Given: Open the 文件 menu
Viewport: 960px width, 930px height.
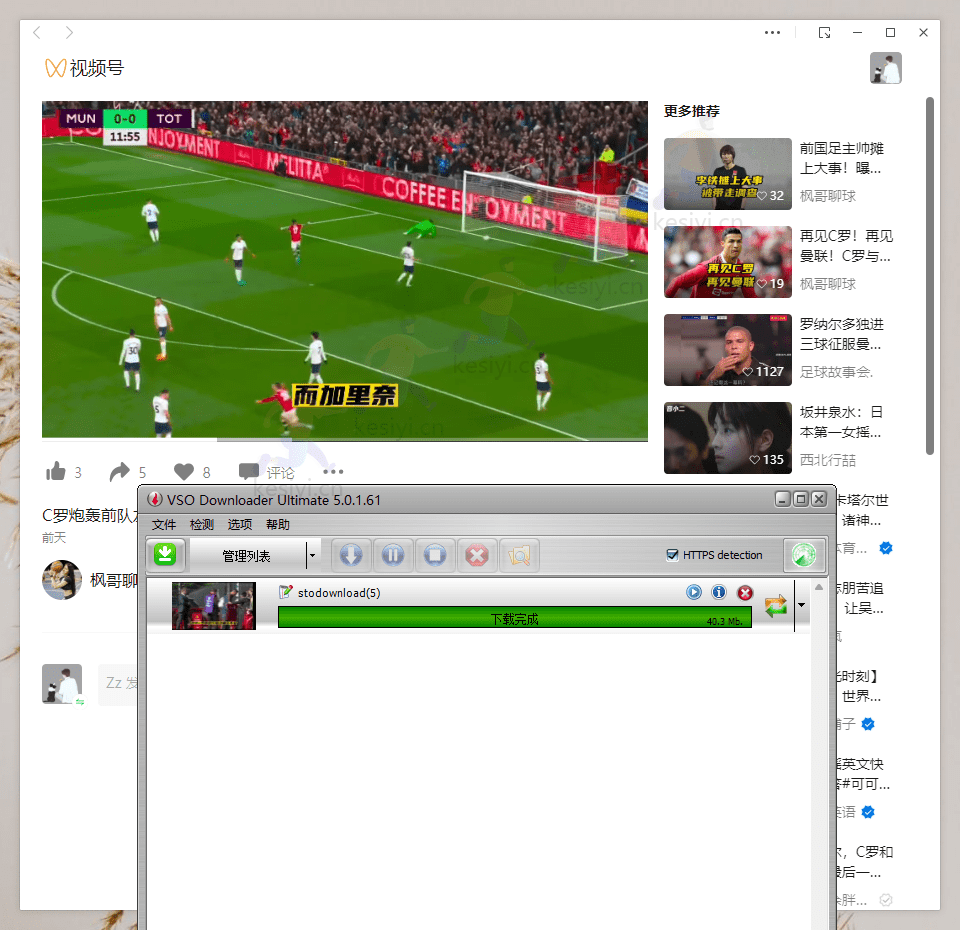Looking at the screenshot, I should (x=164, y=525).
